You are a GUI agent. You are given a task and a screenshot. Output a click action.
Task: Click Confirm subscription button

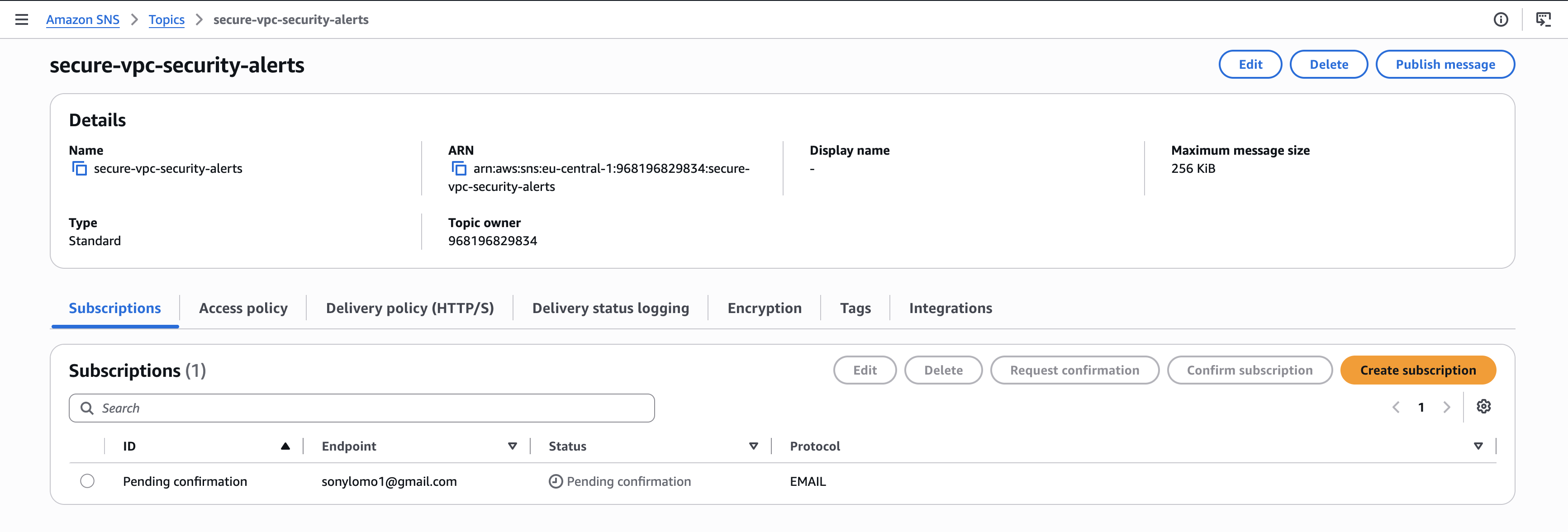click(1250, 370)
